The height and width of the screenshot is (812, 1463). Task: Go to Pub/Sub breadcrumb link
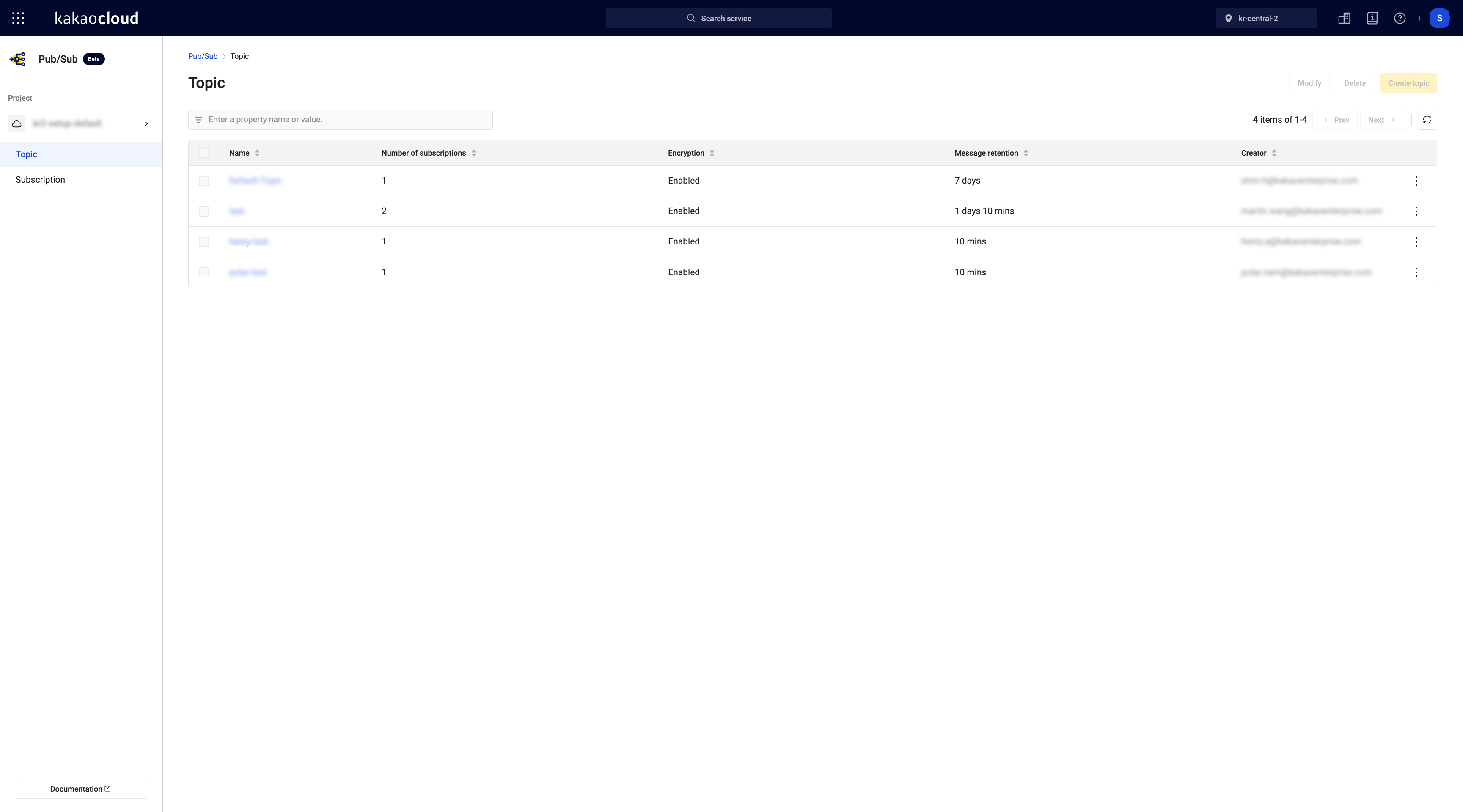pos(203,56)
